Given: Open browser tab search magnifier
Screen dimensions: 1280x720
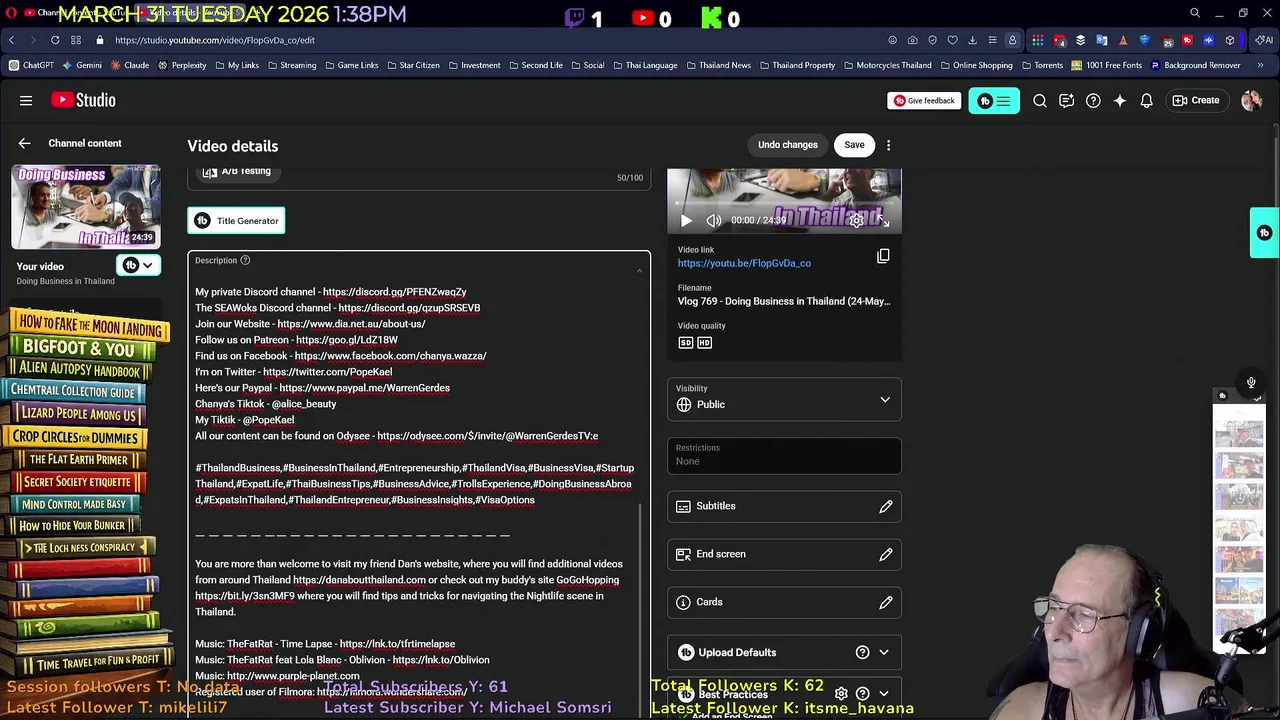Looking at the screenshot, I should pos(1195,13).
